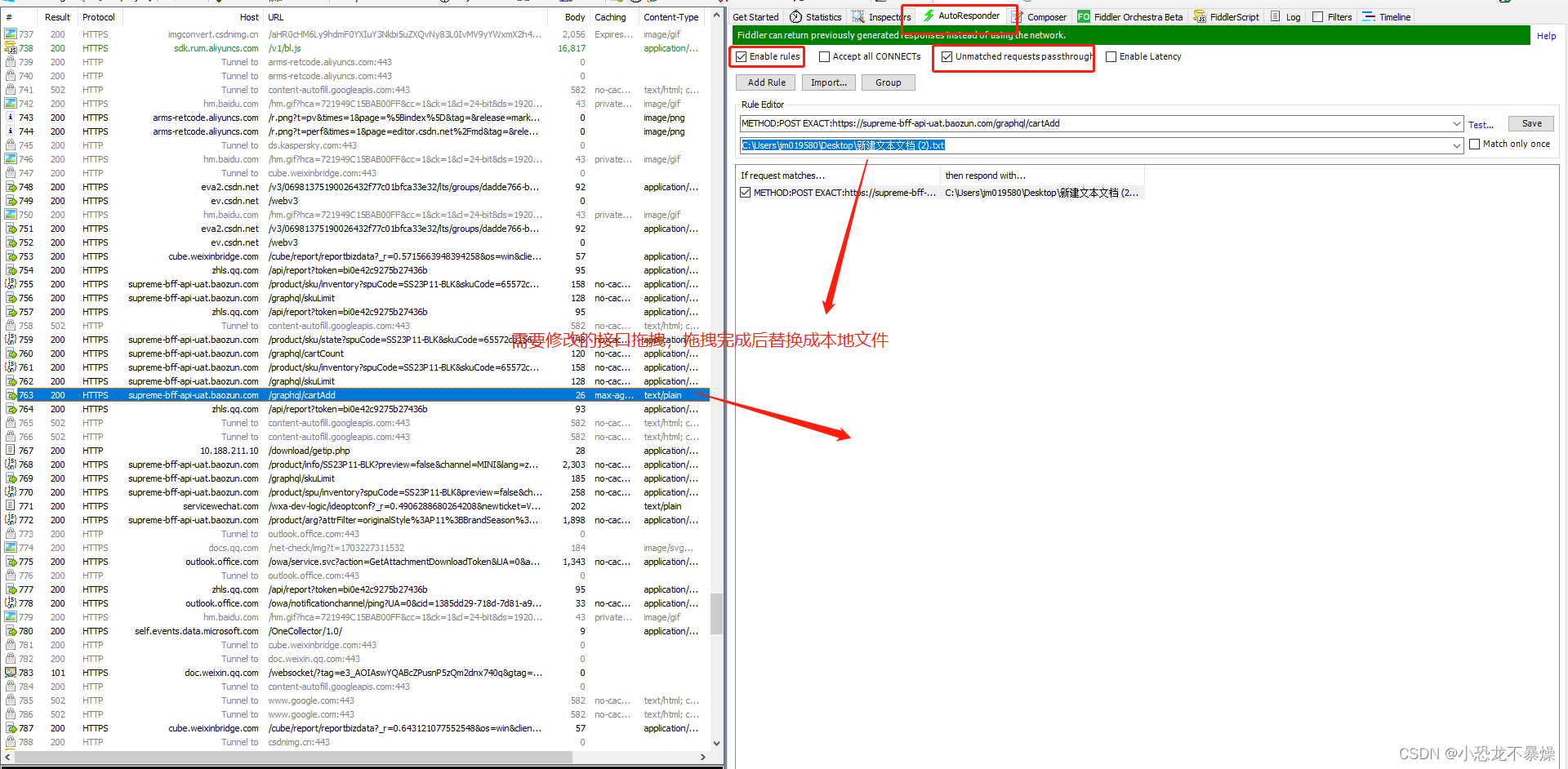Click the lock icon of session 788
The height and width of the screenshot is (769, 1568).
point(11,742)
